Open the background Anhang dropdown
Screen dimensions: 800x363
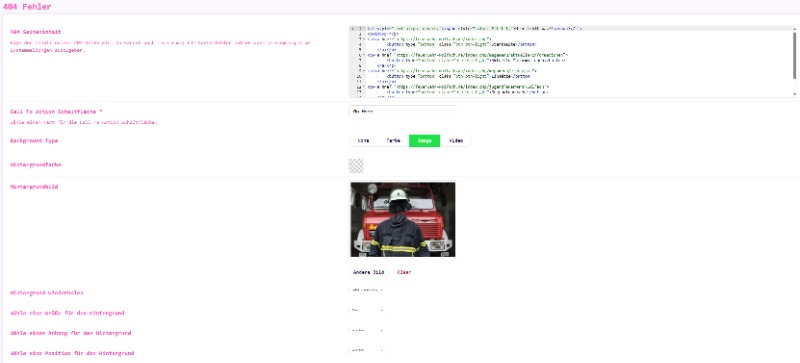tap(366, 330)
